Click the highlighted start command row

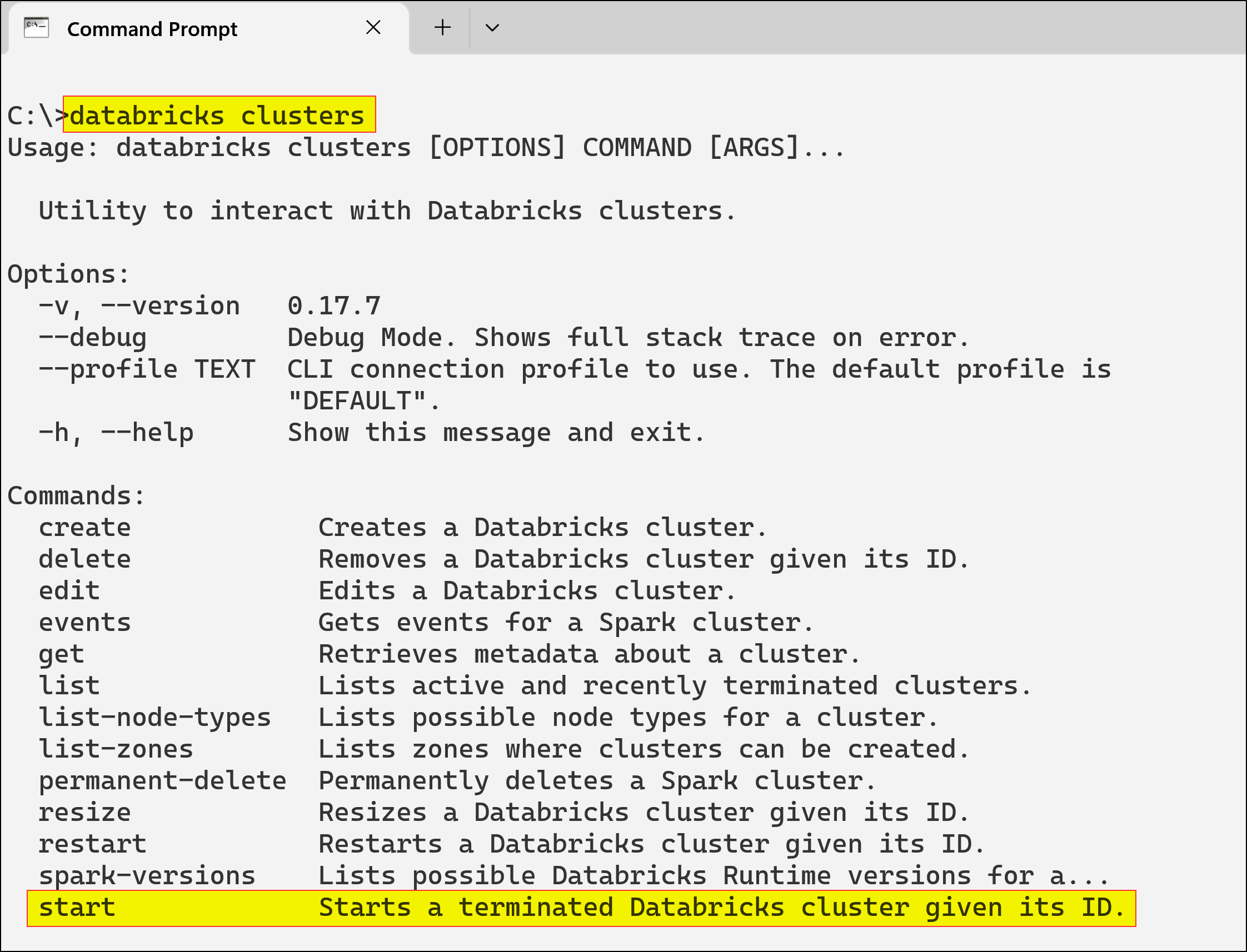tap(580, 908)
